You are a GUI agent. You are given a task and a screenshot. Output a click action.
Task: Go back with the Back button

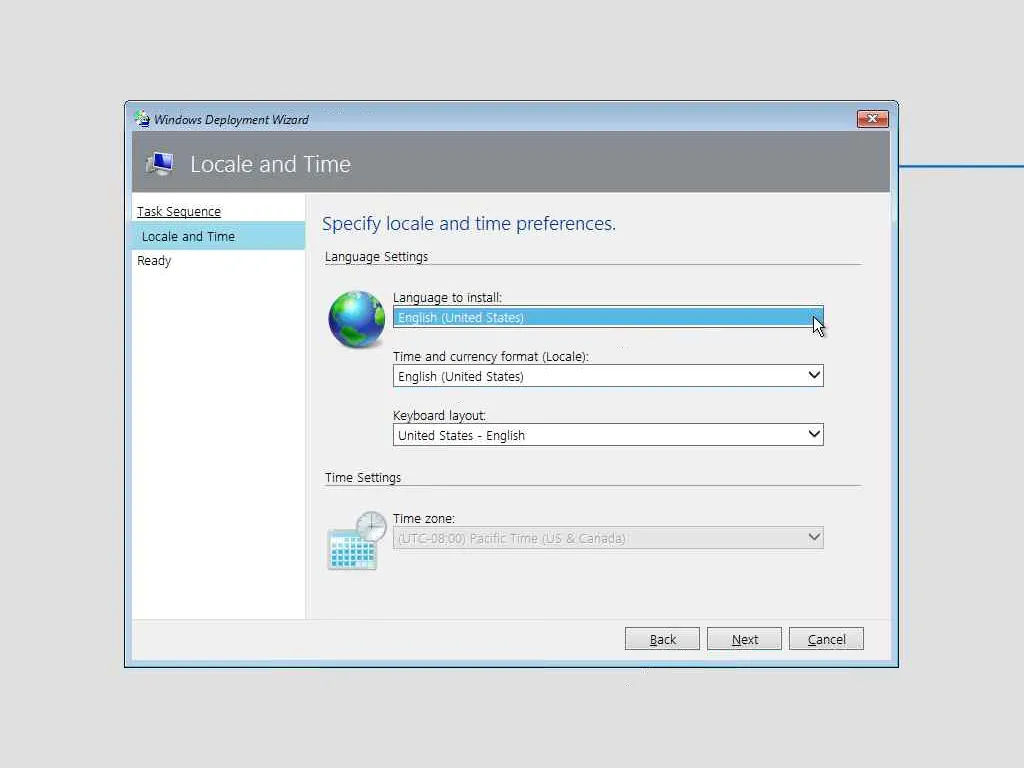click(662, 639)
